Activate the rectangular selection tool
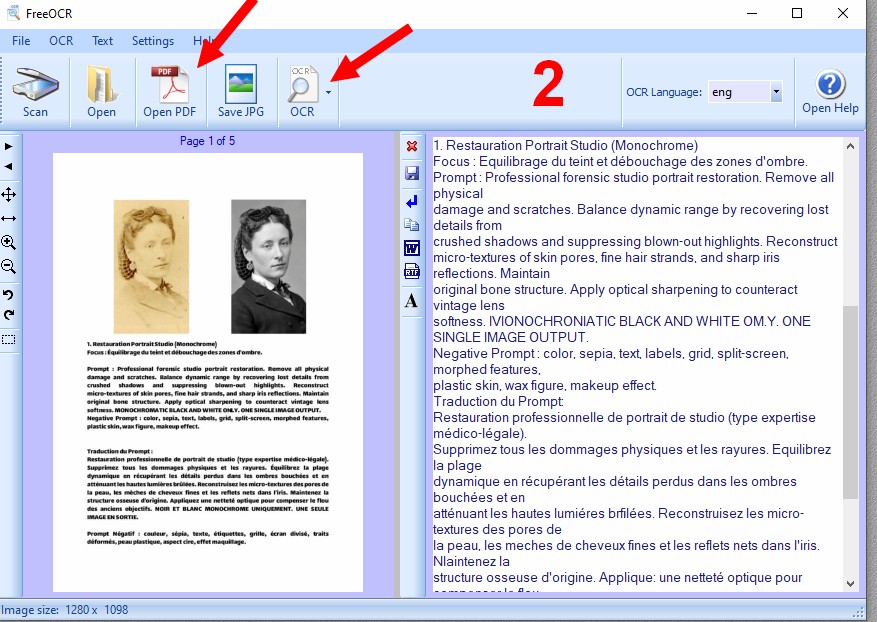The image size is (877, 622). [8, 340]
